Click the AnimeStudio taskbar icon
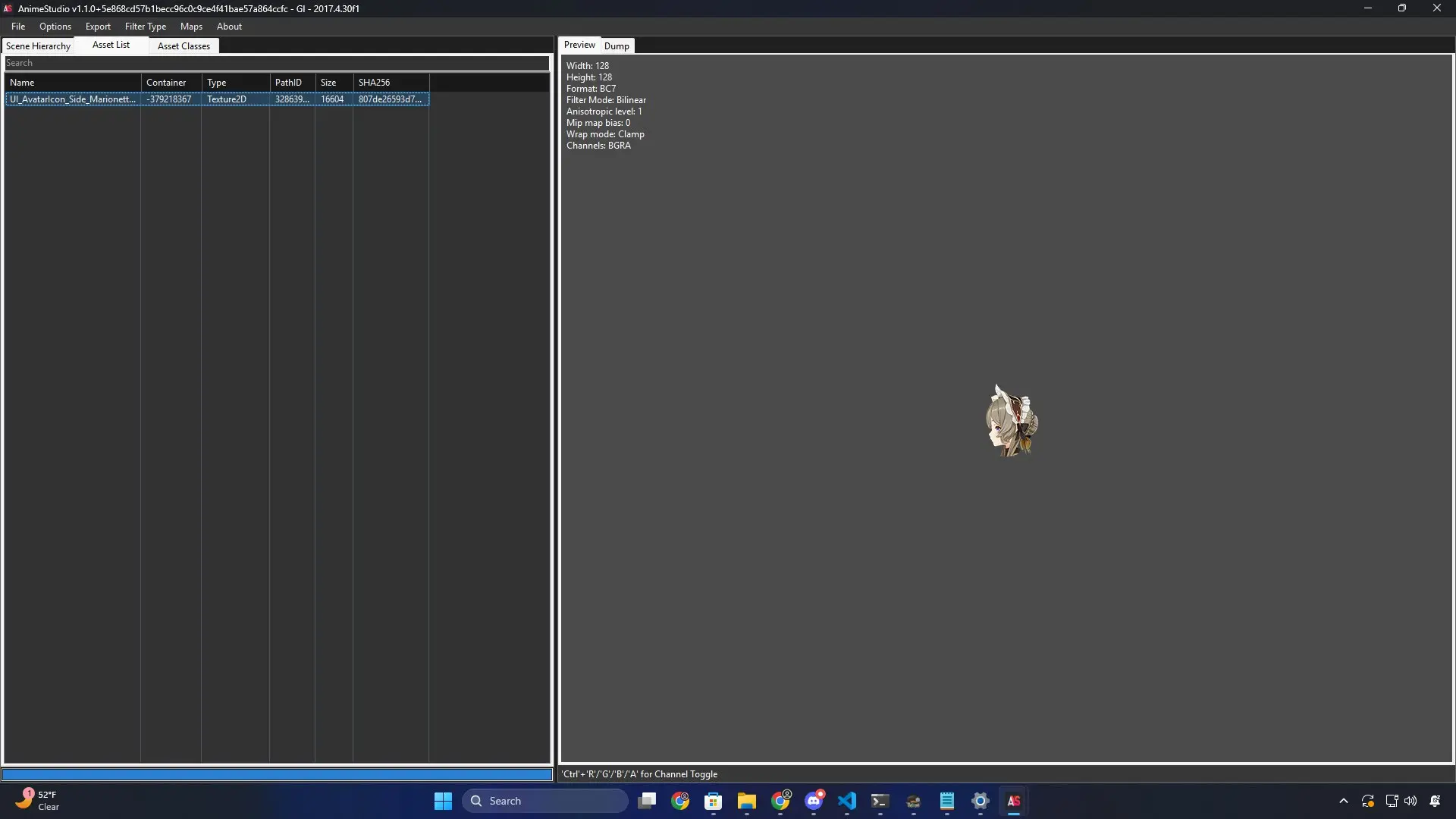Screen dimensions: 1456x819 click(1014, 801)
